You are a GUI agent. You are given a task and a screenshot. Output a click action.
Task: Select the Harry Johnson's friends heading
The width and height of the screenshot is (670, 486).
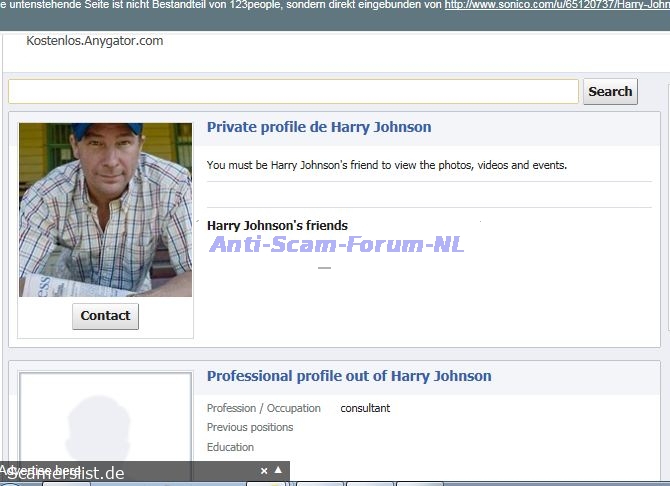point(277,225)
